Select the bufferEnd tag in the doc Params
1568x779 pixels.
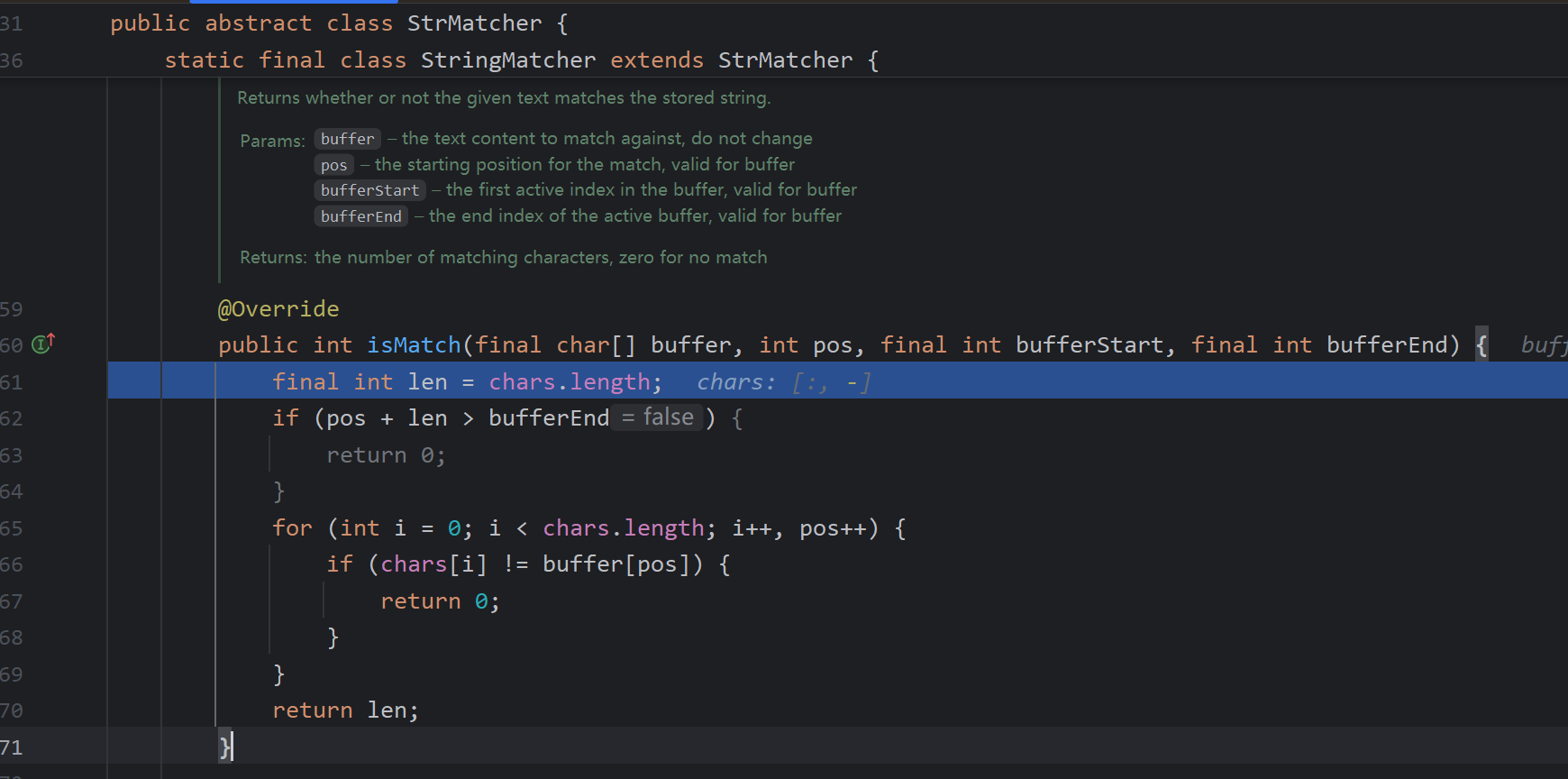361,216
